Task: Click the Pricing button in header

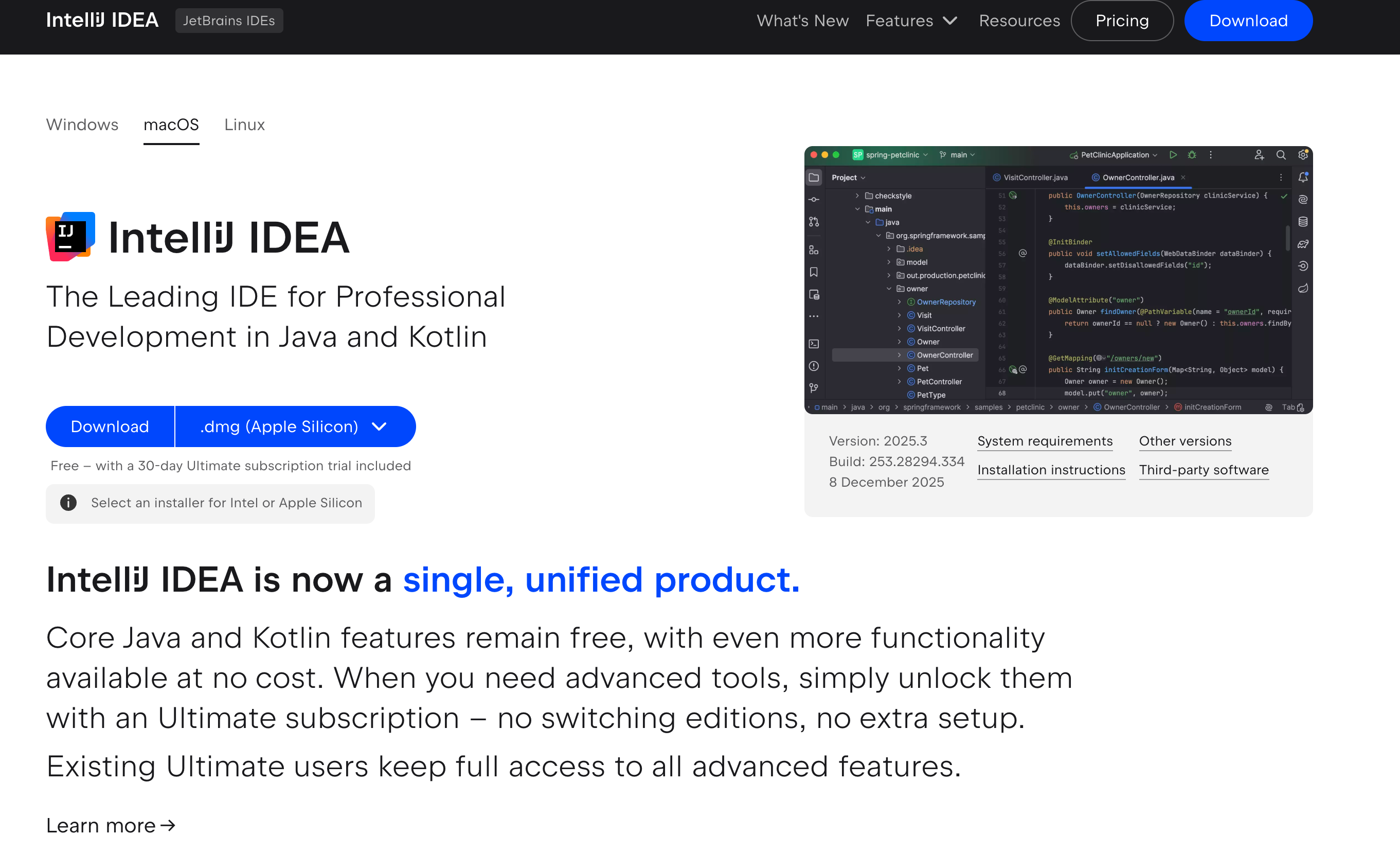Action: pos(1122,21)
